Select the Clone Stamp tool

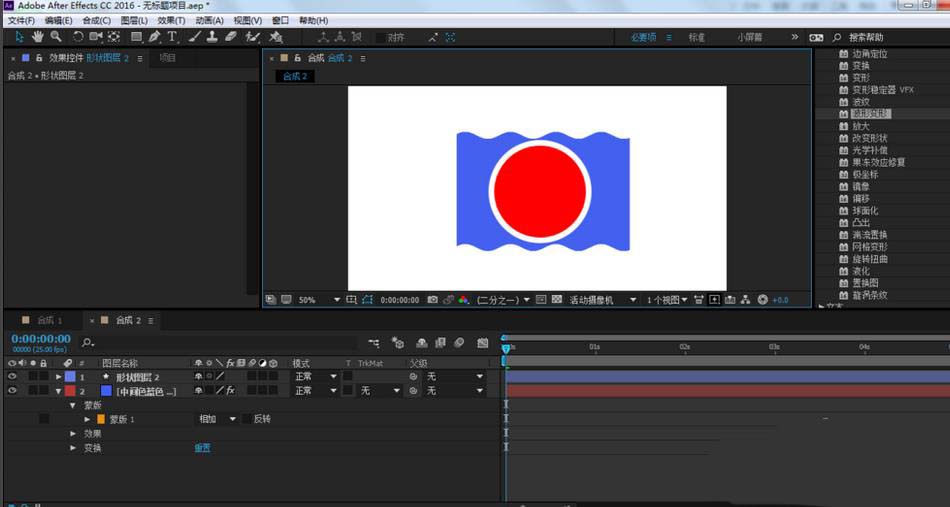212,37
